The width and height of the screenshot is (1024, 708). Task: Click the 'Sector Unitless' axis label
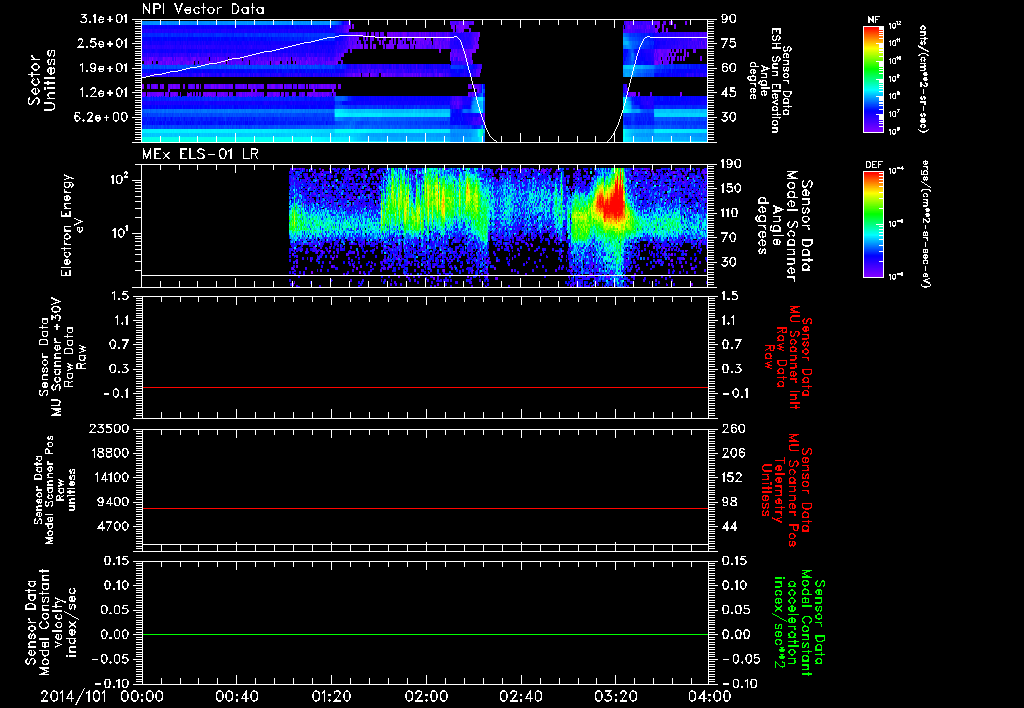(42, 80)
